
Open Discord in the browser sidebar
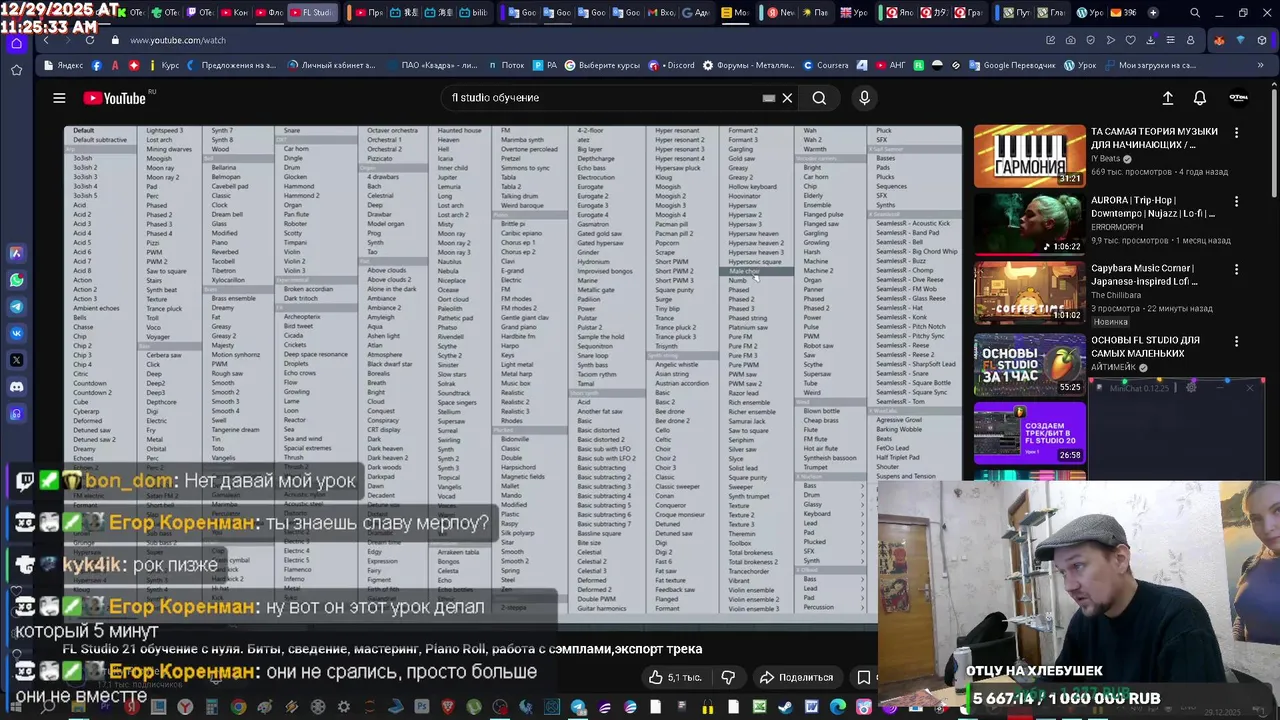click(x=16, y=387)
